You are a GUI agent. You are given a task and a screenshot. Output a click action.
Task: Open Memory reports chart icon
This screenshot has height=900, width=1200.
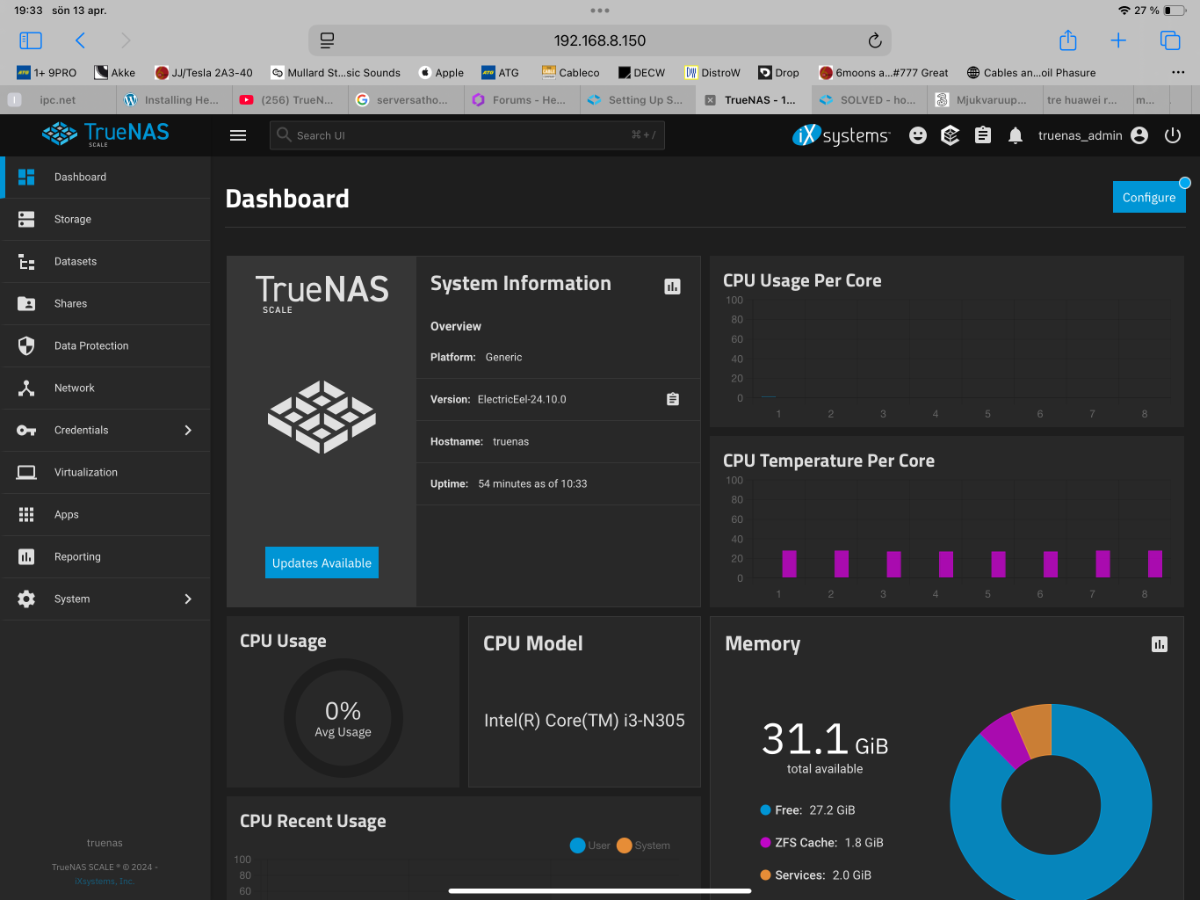coord(1159,644)
